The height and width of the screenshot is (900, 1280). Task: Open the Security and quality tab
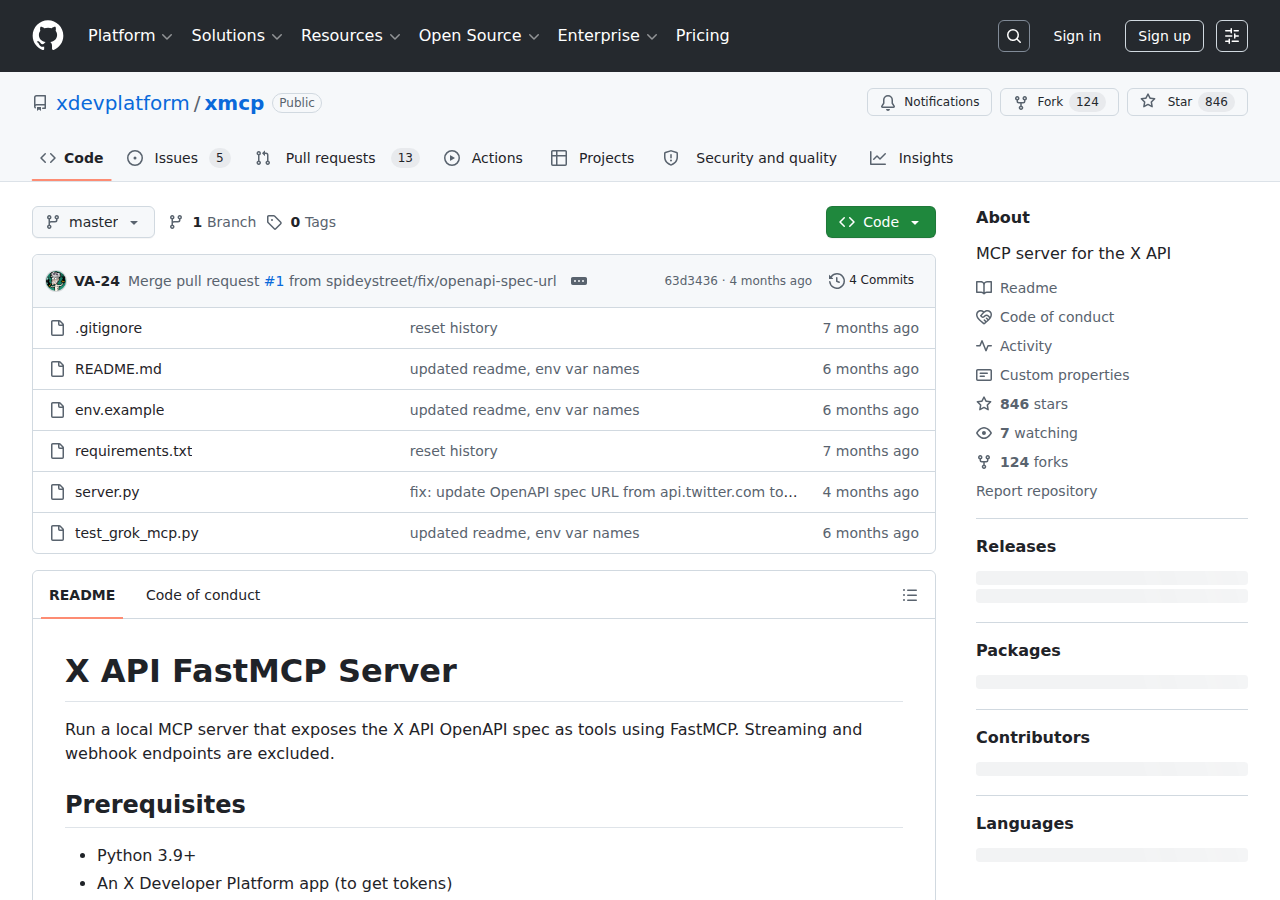tap(750, 158)
